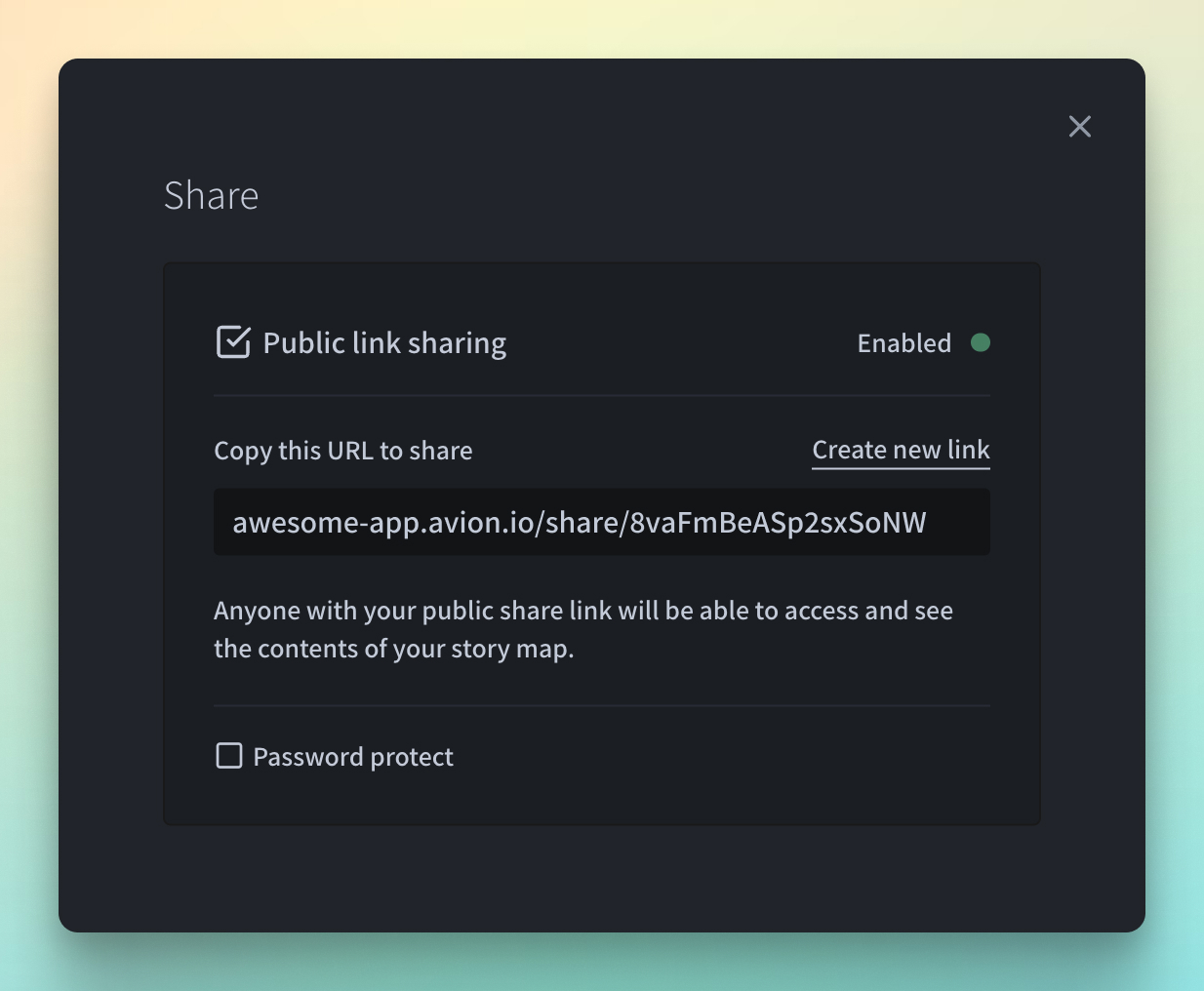The image size is (1204, 991).
Task: Click the Password protect label text
Action: click(353, 757)
